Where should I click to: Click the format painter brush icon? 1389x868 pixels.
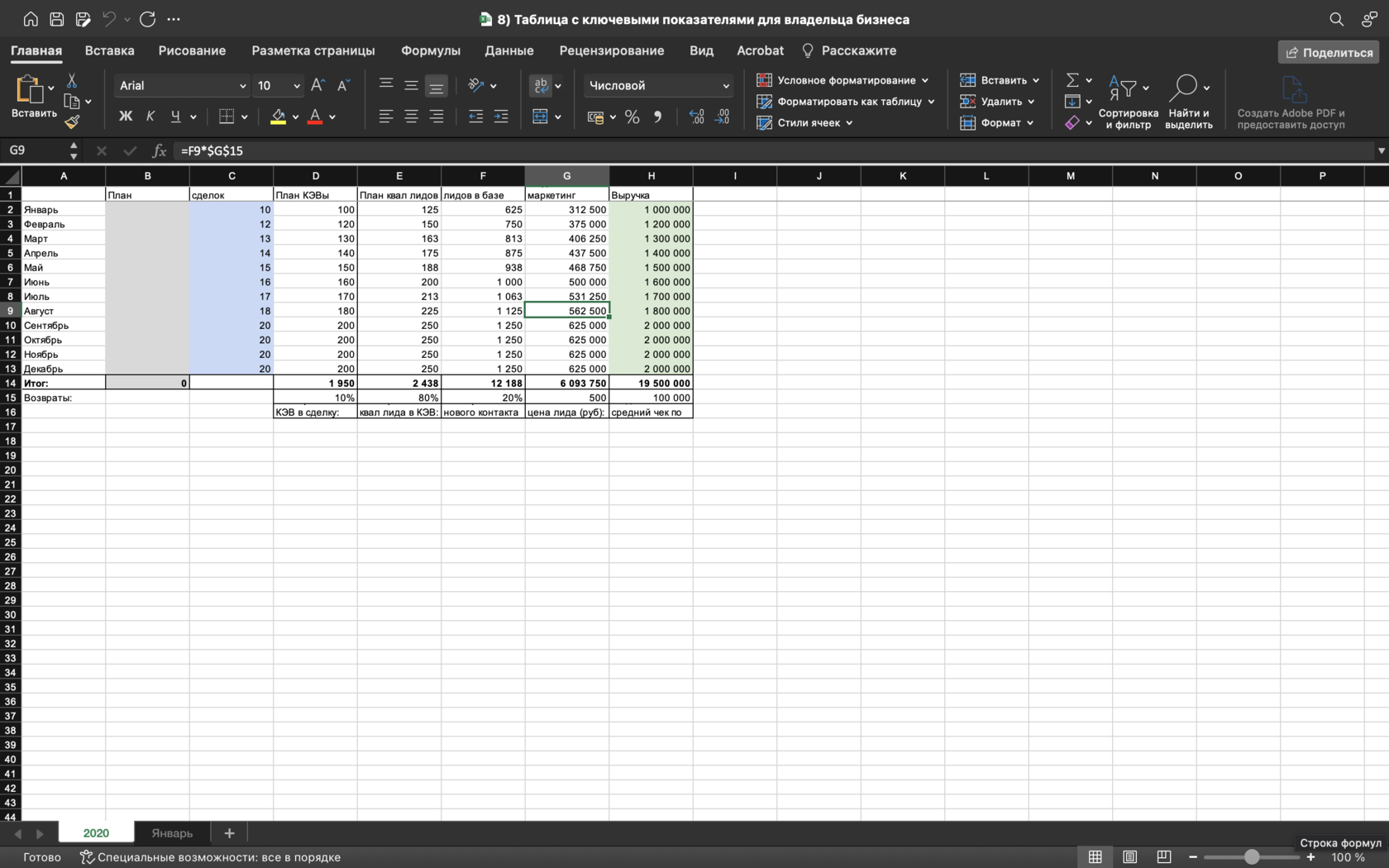coord(72,122)
